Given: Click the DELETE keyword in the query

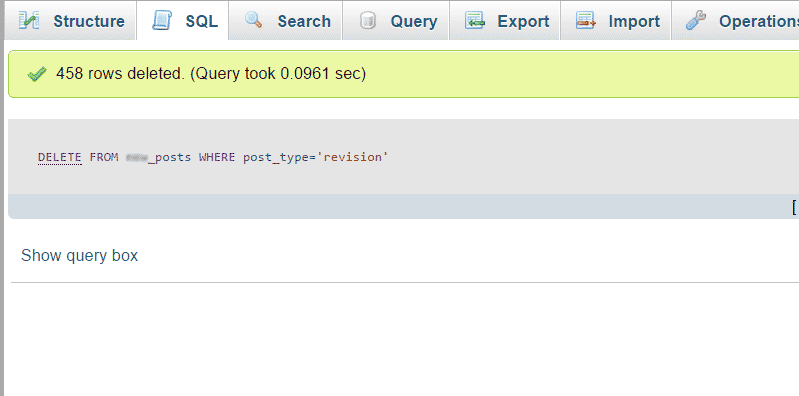Looking at the screenshot, I should click(x=60, y=157).
